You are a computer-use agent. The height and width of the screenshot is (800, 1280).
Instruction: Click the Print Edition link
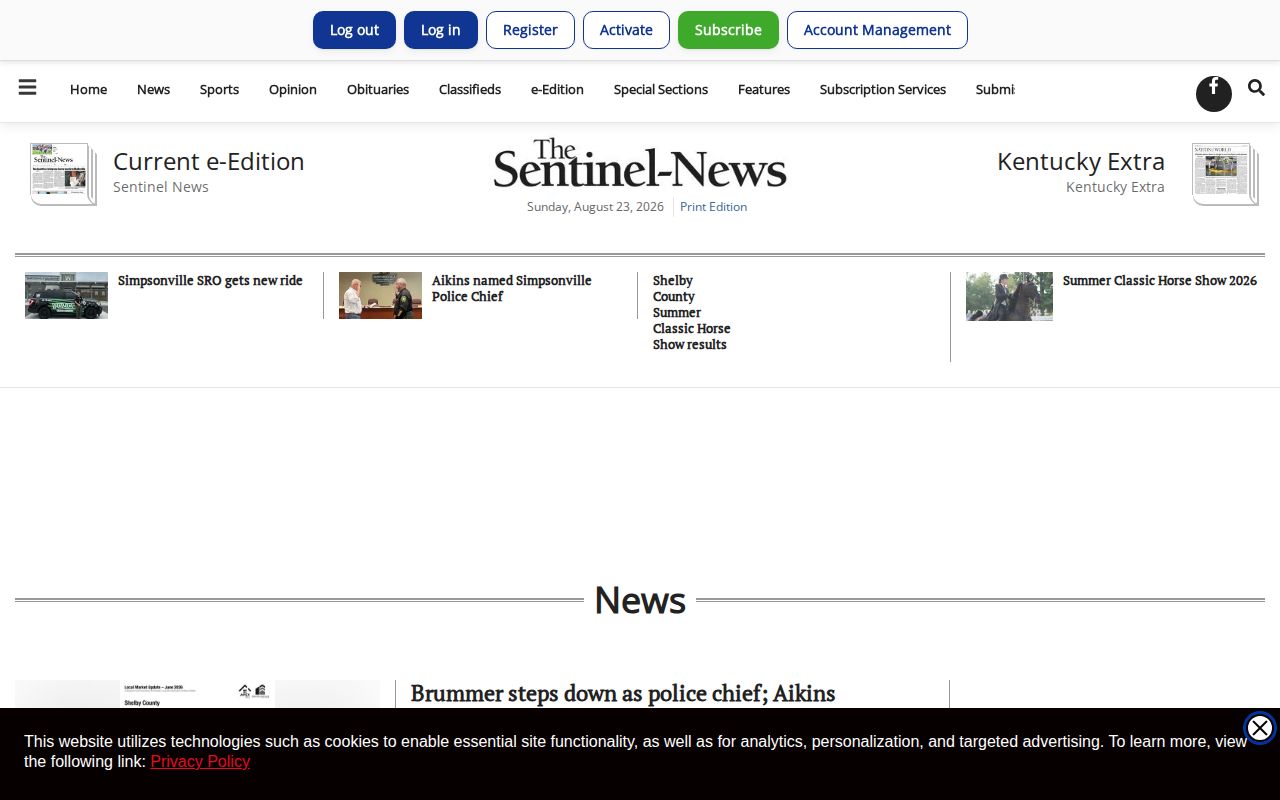[x=713, y=207]
